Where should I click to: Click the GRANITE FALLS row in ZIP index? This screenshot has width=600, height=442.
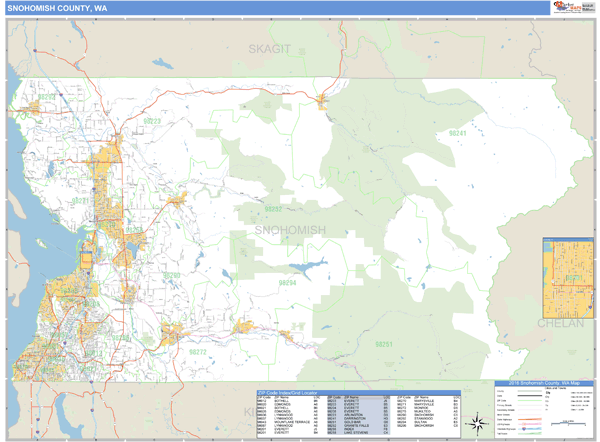coord(359,426)
